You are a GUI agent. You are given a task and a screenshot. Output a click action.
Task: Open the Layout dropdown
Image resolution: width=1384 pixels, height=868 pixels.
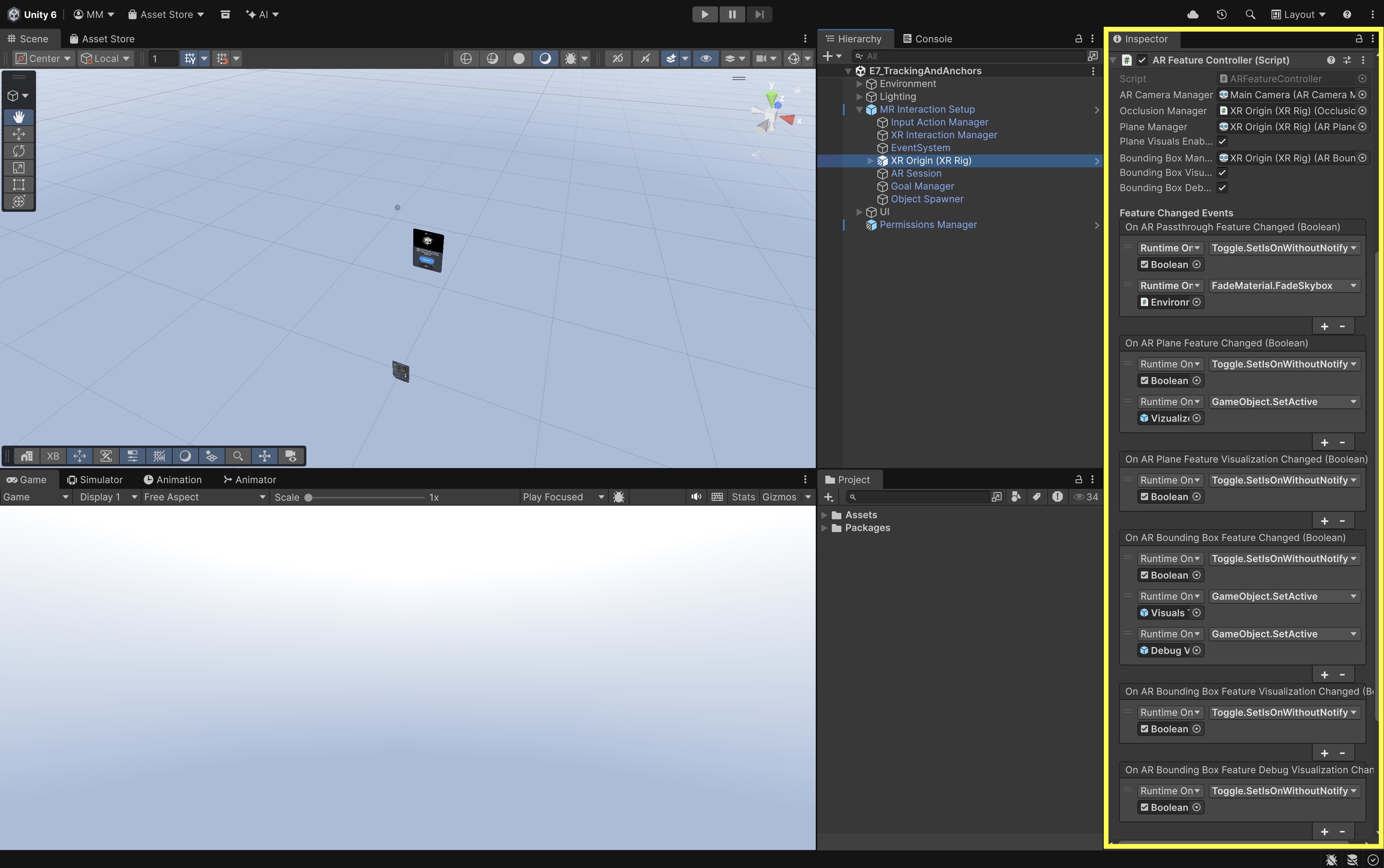click(1298, 14)
